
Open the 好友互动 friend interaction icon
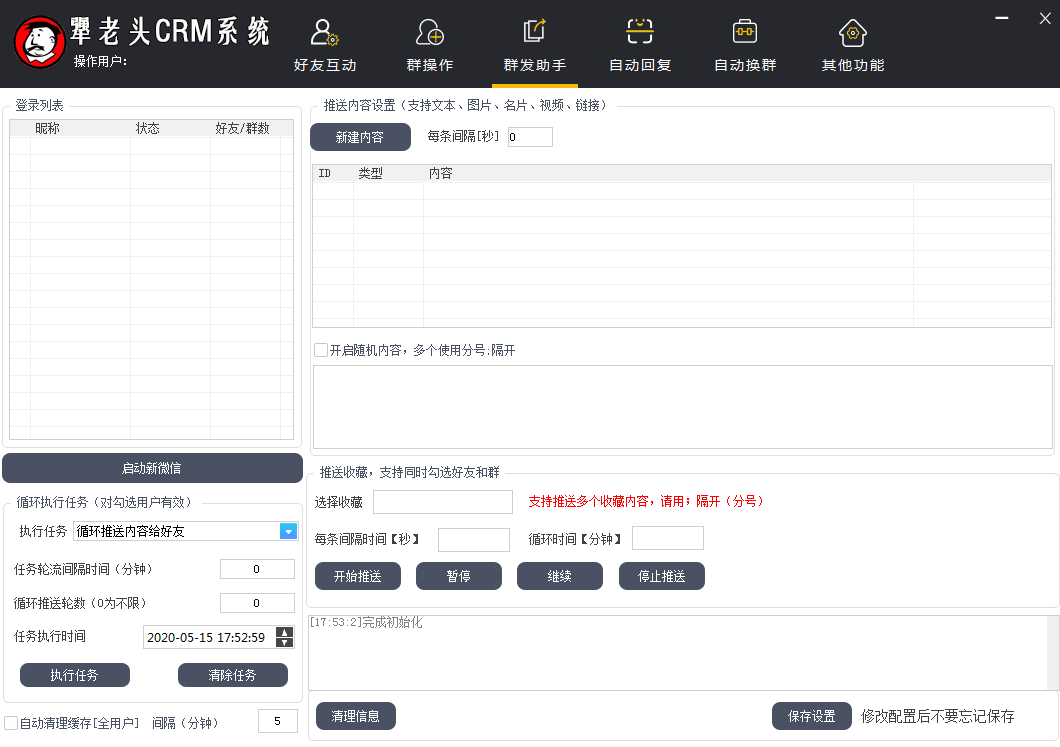coord(325,34)
